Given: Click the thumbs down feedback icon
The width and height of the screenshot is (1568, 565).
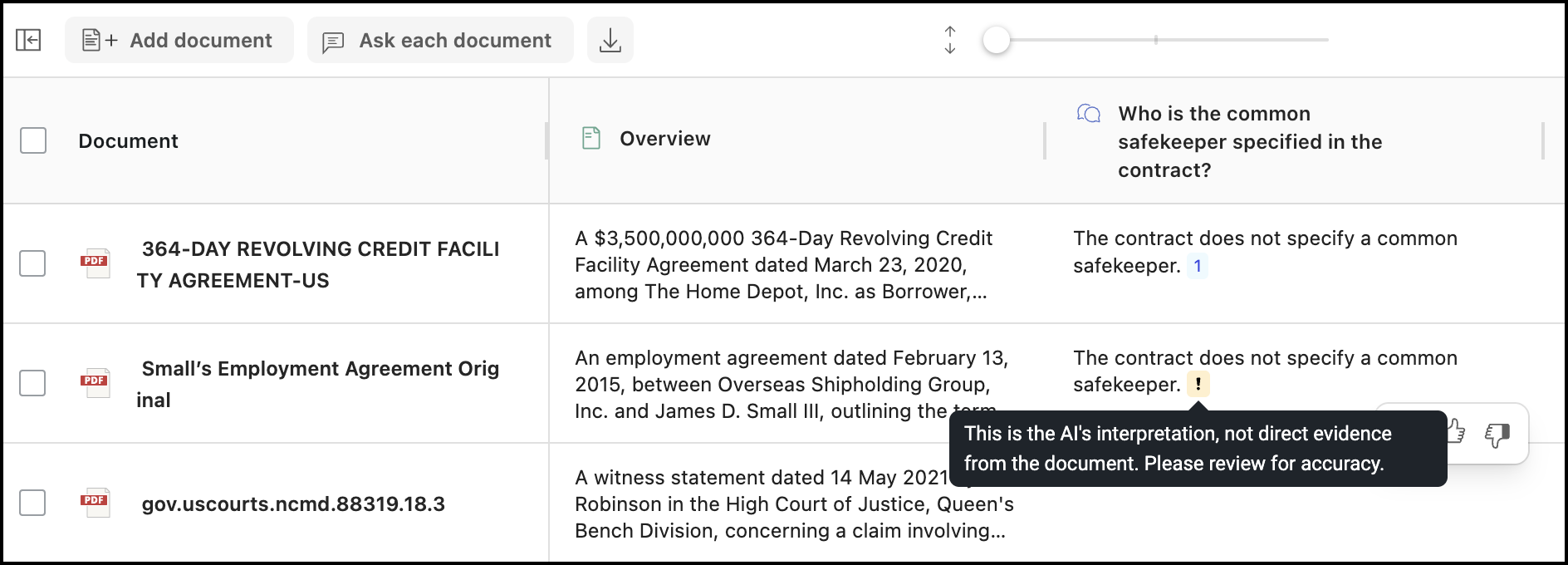Looking at the screenshot, I should [x=1497, y=434].
